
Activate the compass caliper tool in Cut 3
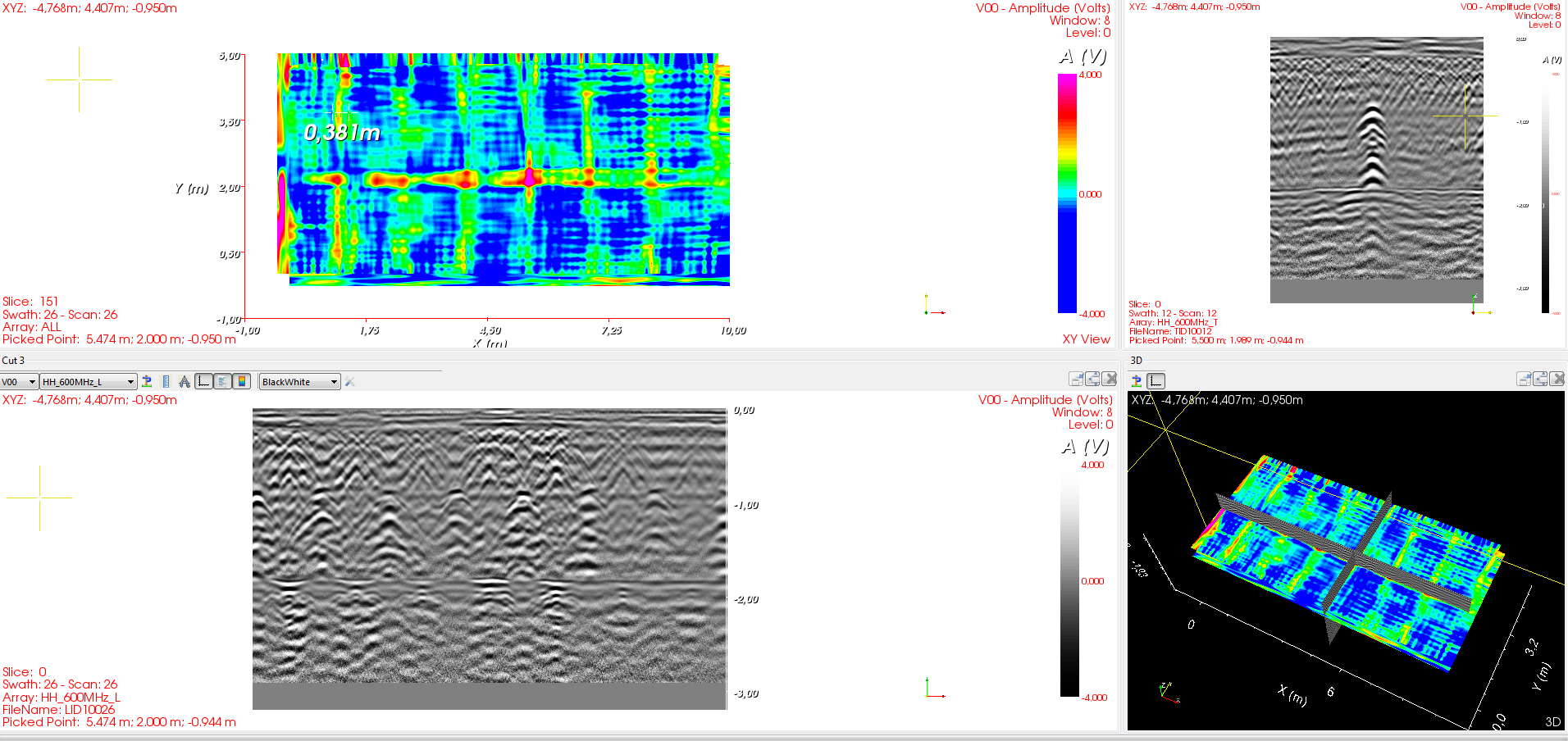(x=185, y=381)
